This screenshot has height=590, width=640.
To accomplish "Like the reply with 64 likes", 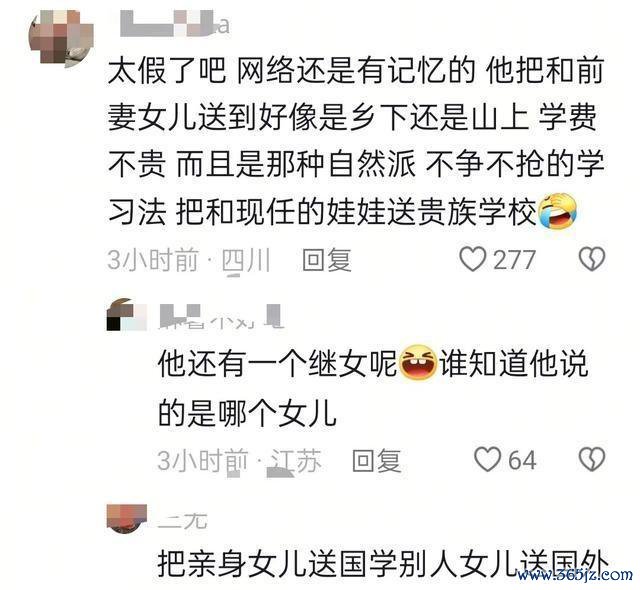I will [x=487, y=459].
